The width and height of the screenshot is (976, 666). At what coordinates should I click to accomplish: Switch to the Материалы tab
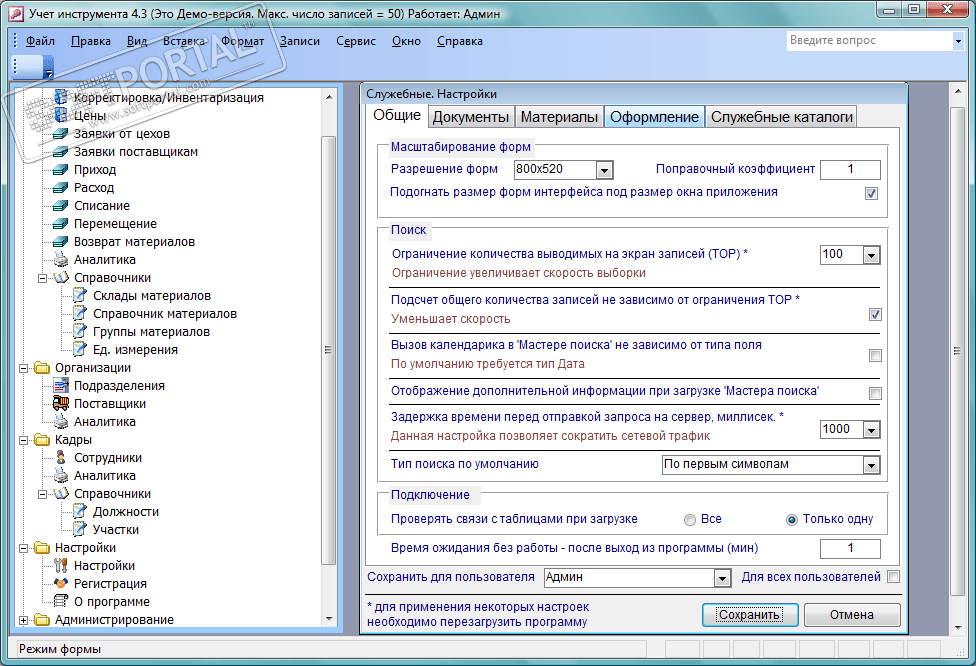[559, 117]
